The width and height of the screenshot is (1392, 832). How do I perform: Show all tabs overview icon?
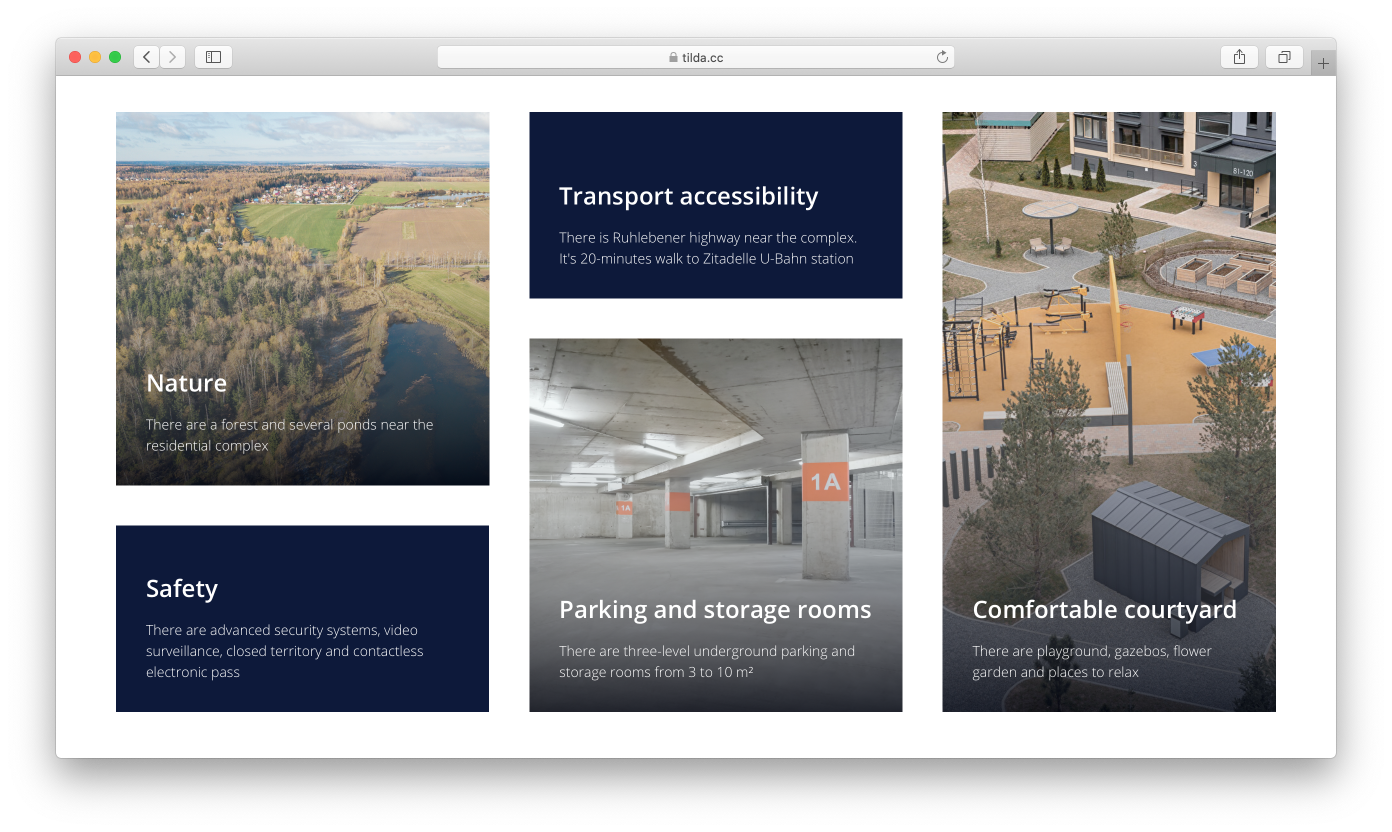pyautogui.click(x=1284, y=57)
